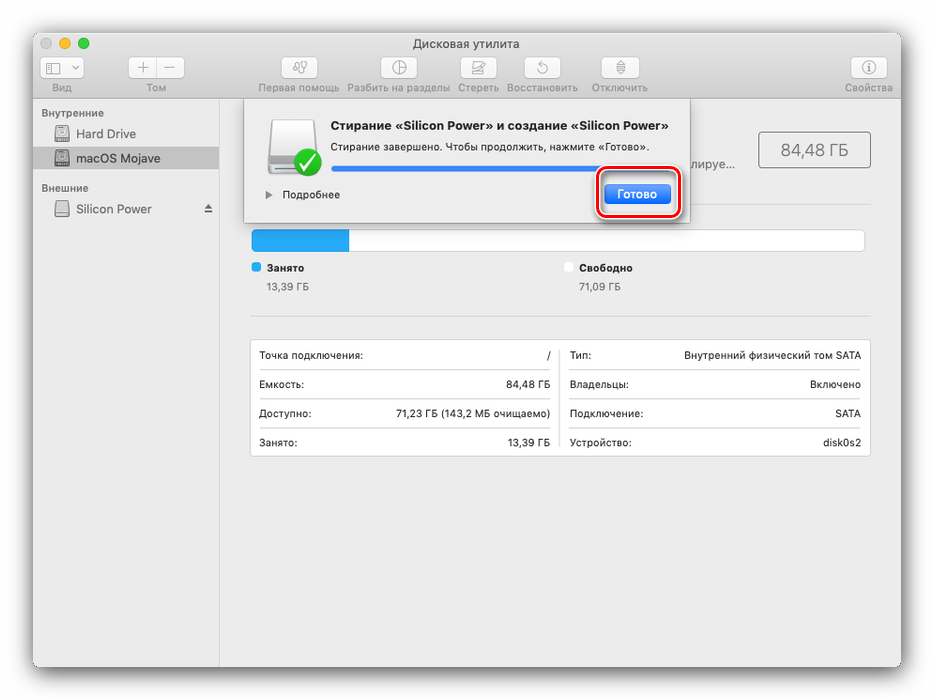Click the 84,48 ГБ capacity box
The image size is (934, 700).
[x=814, y=150]
